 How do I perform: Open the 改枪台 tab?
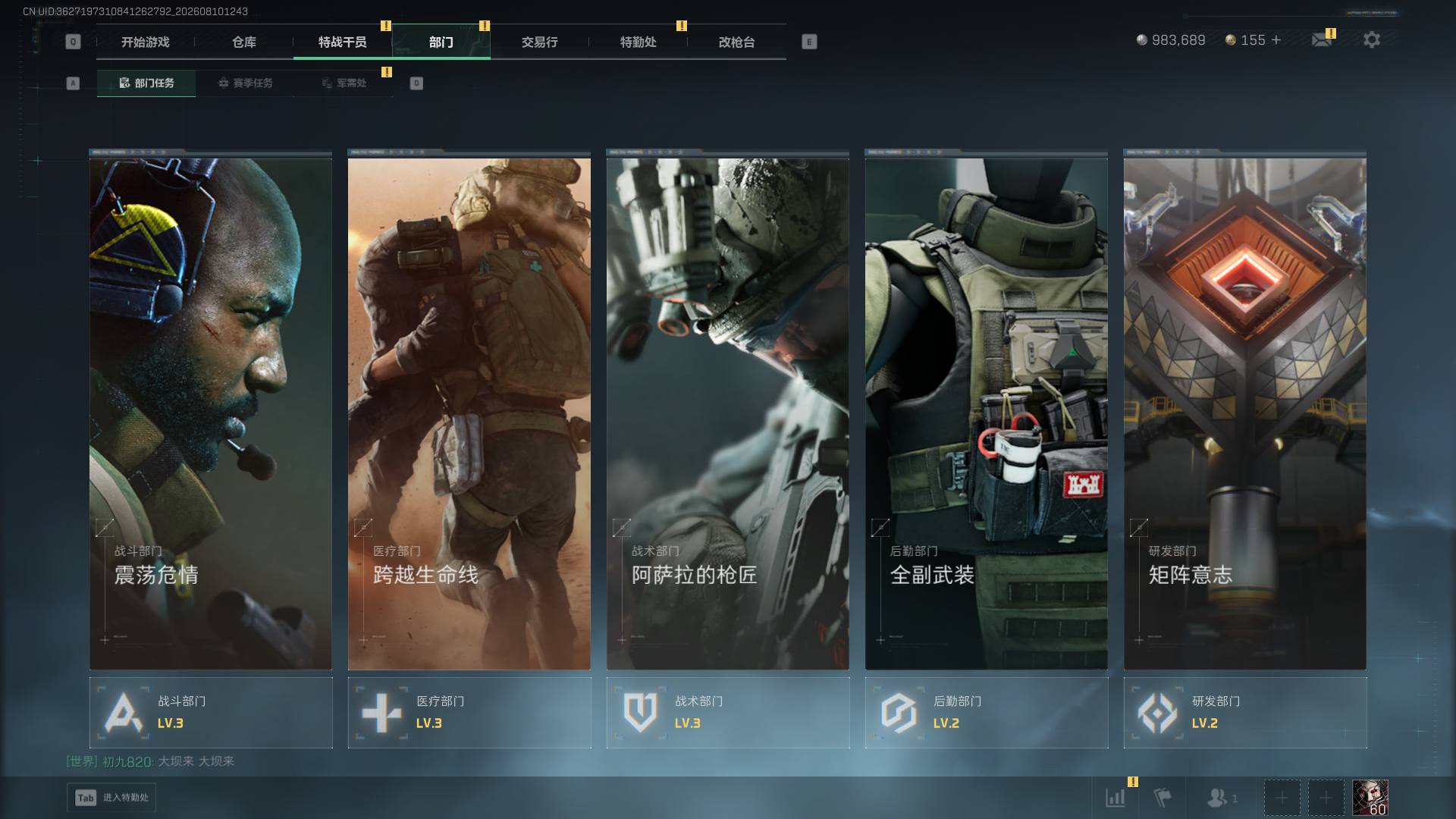pos(737,42)
